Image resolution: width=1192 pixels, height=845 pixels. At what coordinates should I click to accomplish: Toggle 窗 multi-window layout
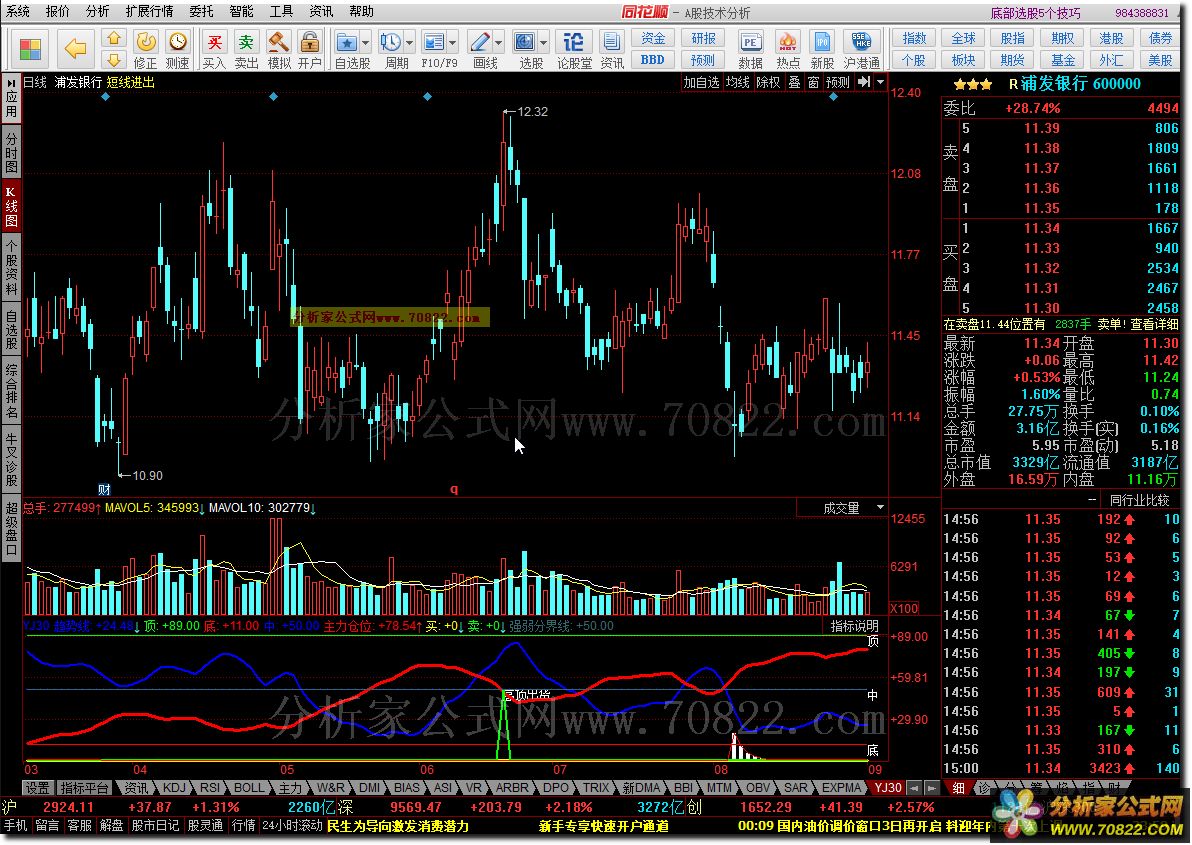click(813, 82)
